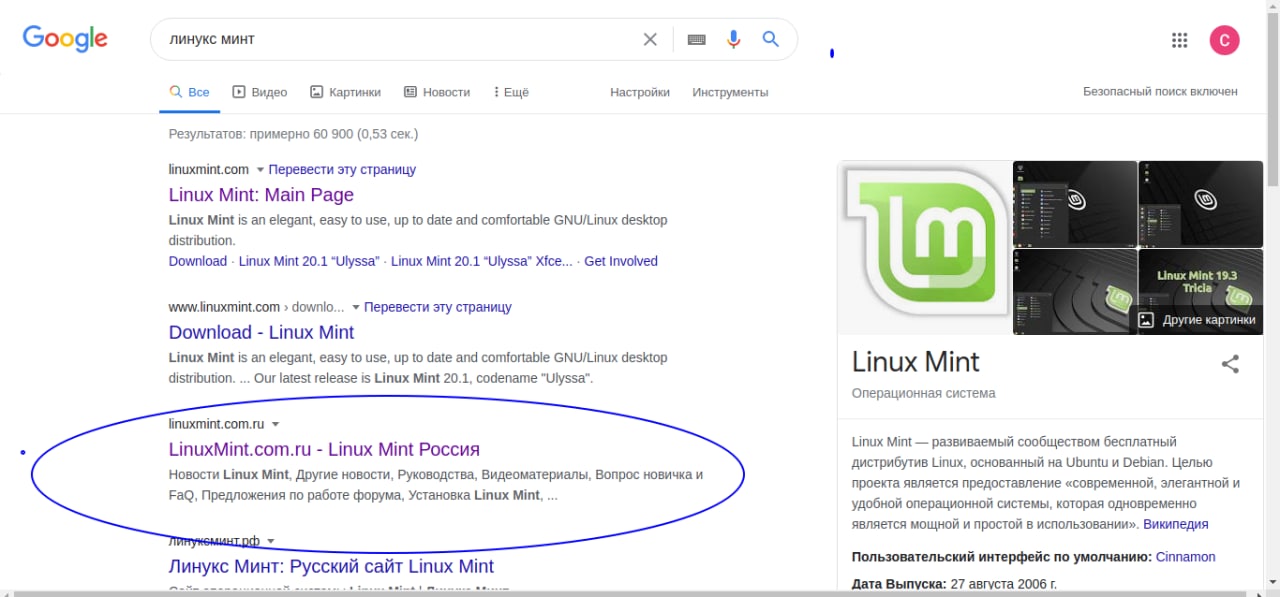Open Linux Mint 20.1 “Ulyssa” sitelink
This screenshot has height=597, width=1280.
309,261
